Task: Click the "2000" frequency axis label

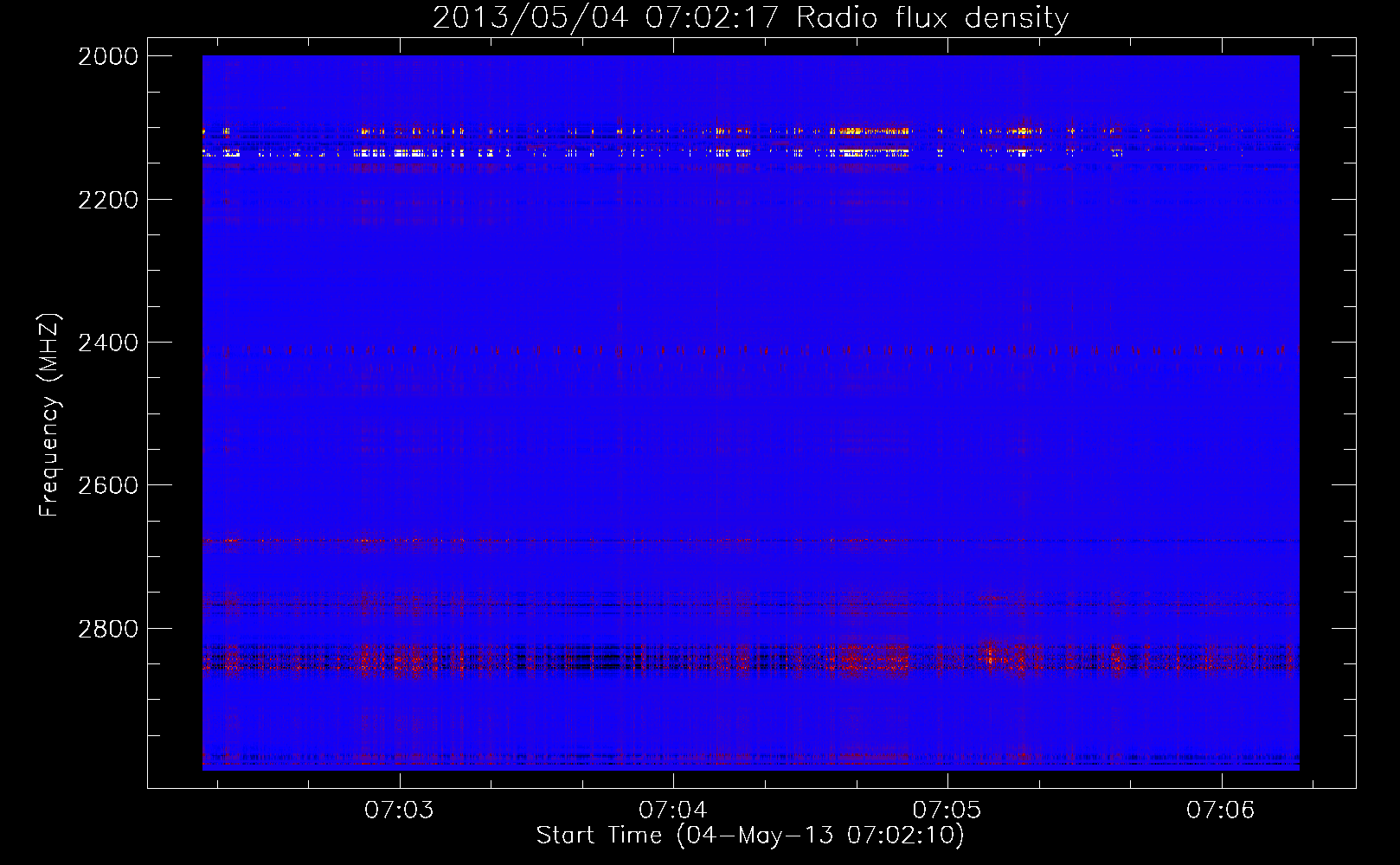Action: [x=108, y=56]
